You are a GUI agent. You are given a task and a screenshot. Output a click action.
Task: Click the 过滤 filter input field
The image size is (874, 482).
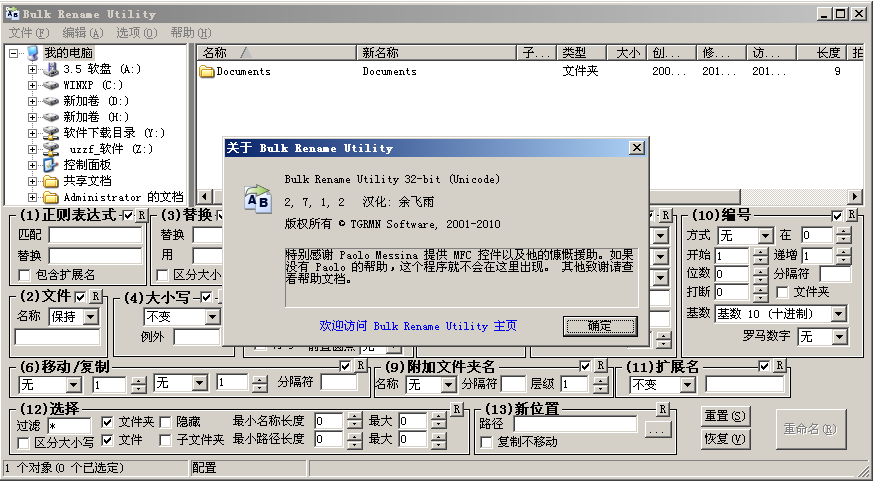coord(69,426)
